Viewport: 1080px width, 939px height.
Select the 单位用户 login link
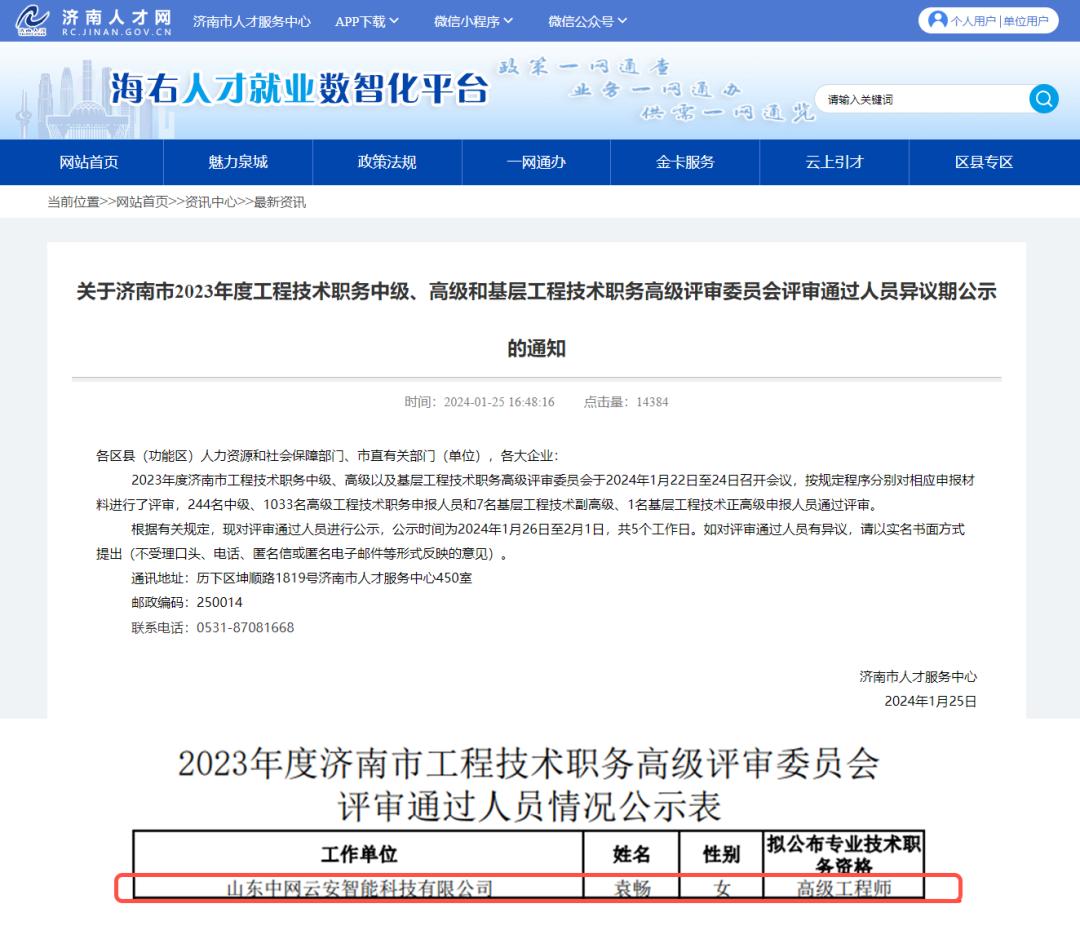(1025, 21)
